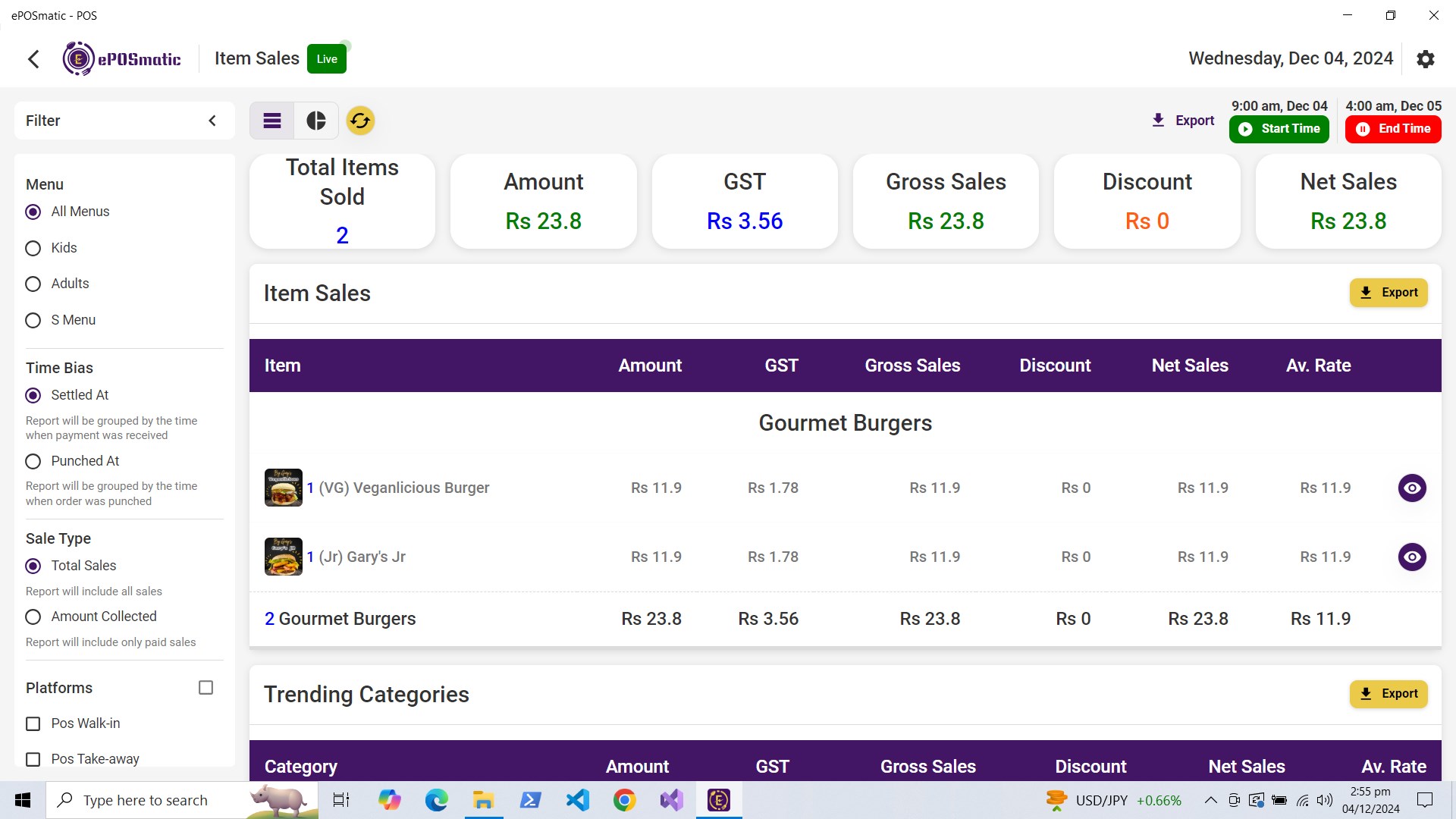Click the ePOSmatic logo
Viewport: 1456px width, 819px height.
tap(122, 59)
